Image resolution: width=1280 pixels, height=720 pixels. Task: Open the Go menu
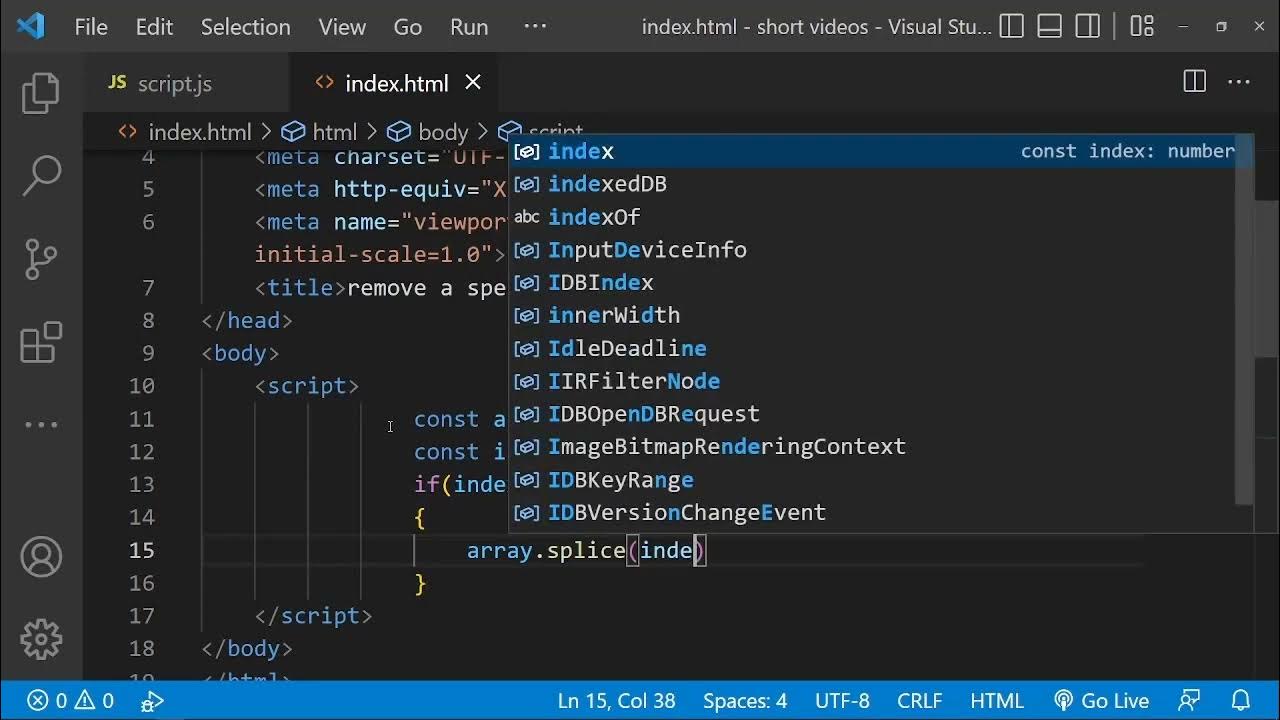click(407, 27)
